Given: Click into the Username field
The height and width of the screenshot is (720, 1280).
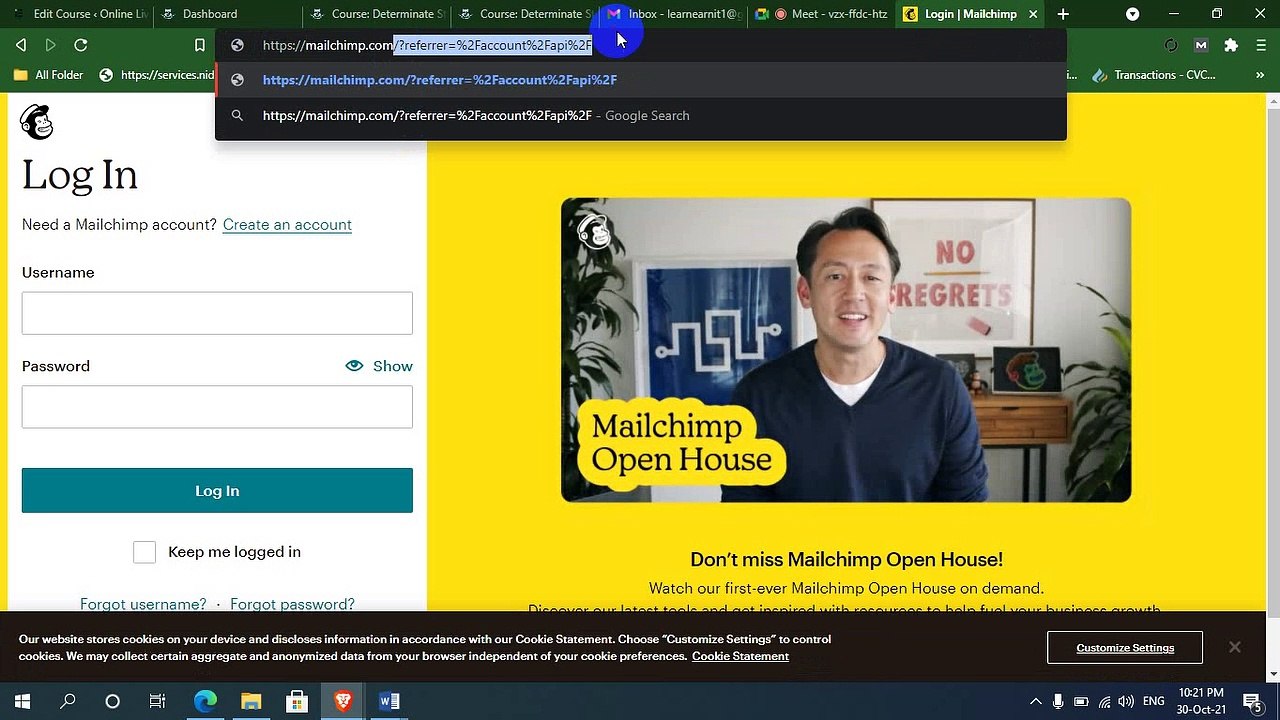Looking at the screenshot, I should click(217, 313).
